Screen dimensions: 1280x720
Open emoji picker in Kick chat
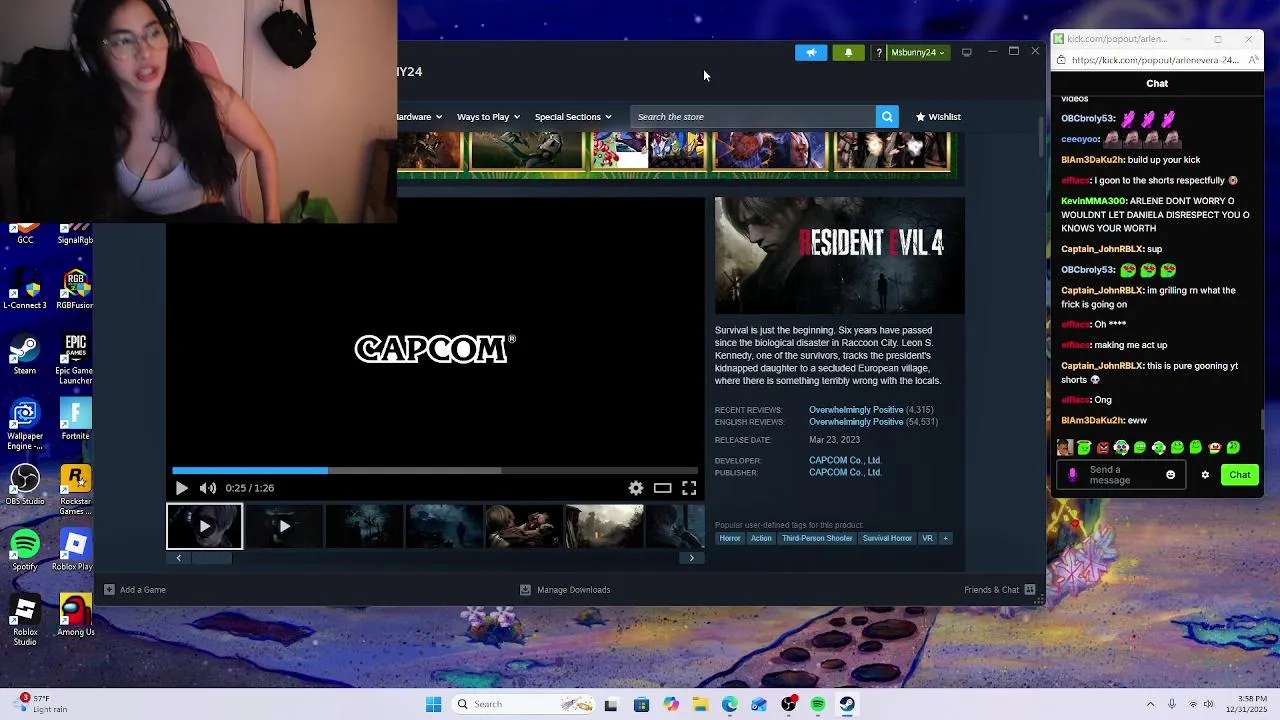[x=1170, y=475]
